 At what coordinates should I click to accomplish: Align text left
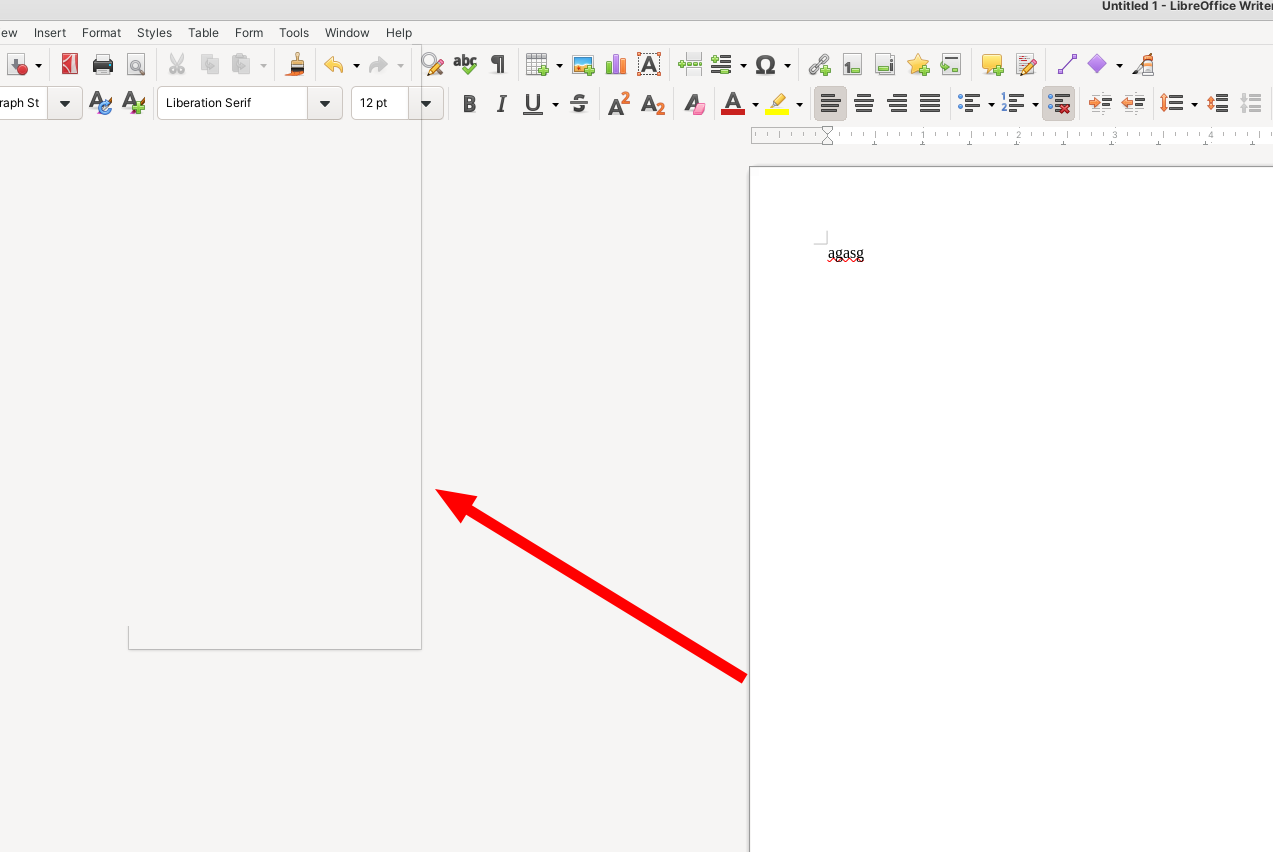tap(830, 103)
